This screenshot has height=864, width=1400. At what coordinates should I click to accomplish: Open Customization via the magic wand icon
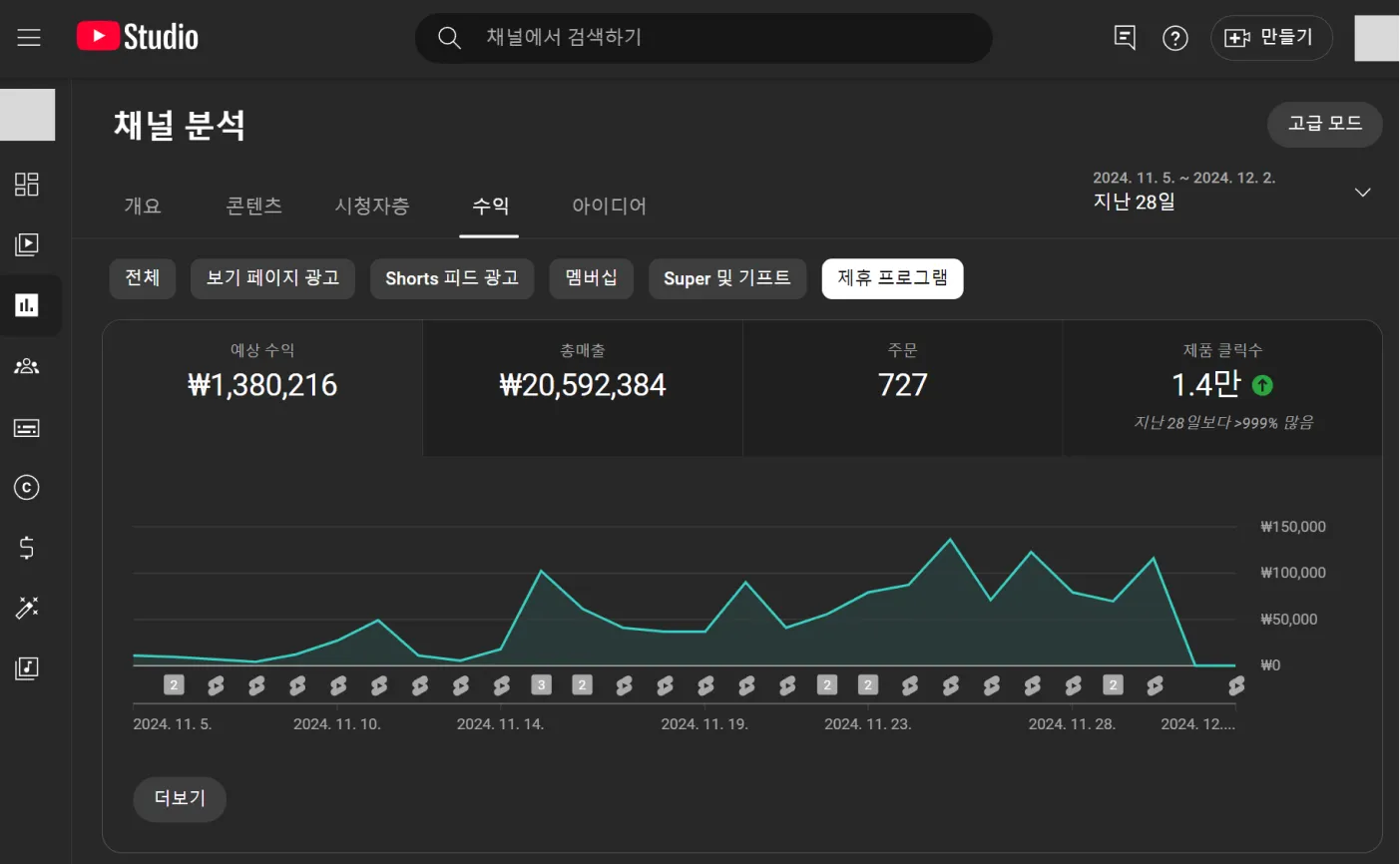coord(27,609)
